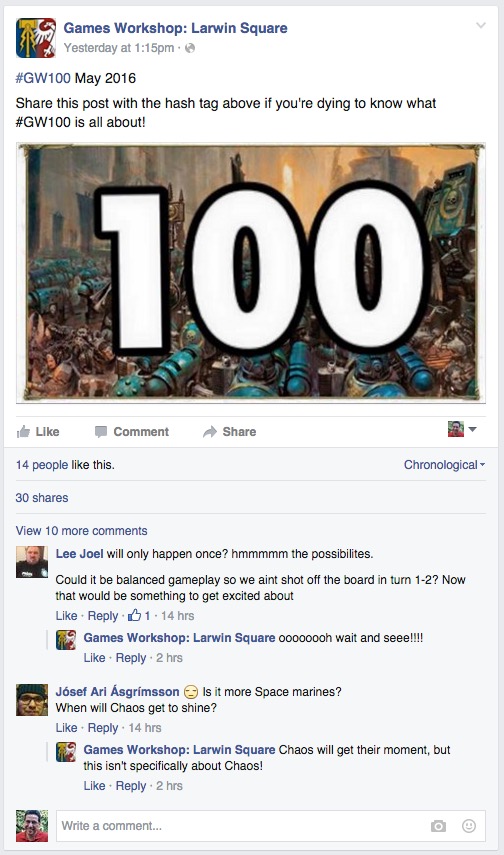Screen dimensions: 504x855
Task: Open the Chronological comment sort dropdown
Action: tap(445, 465)
